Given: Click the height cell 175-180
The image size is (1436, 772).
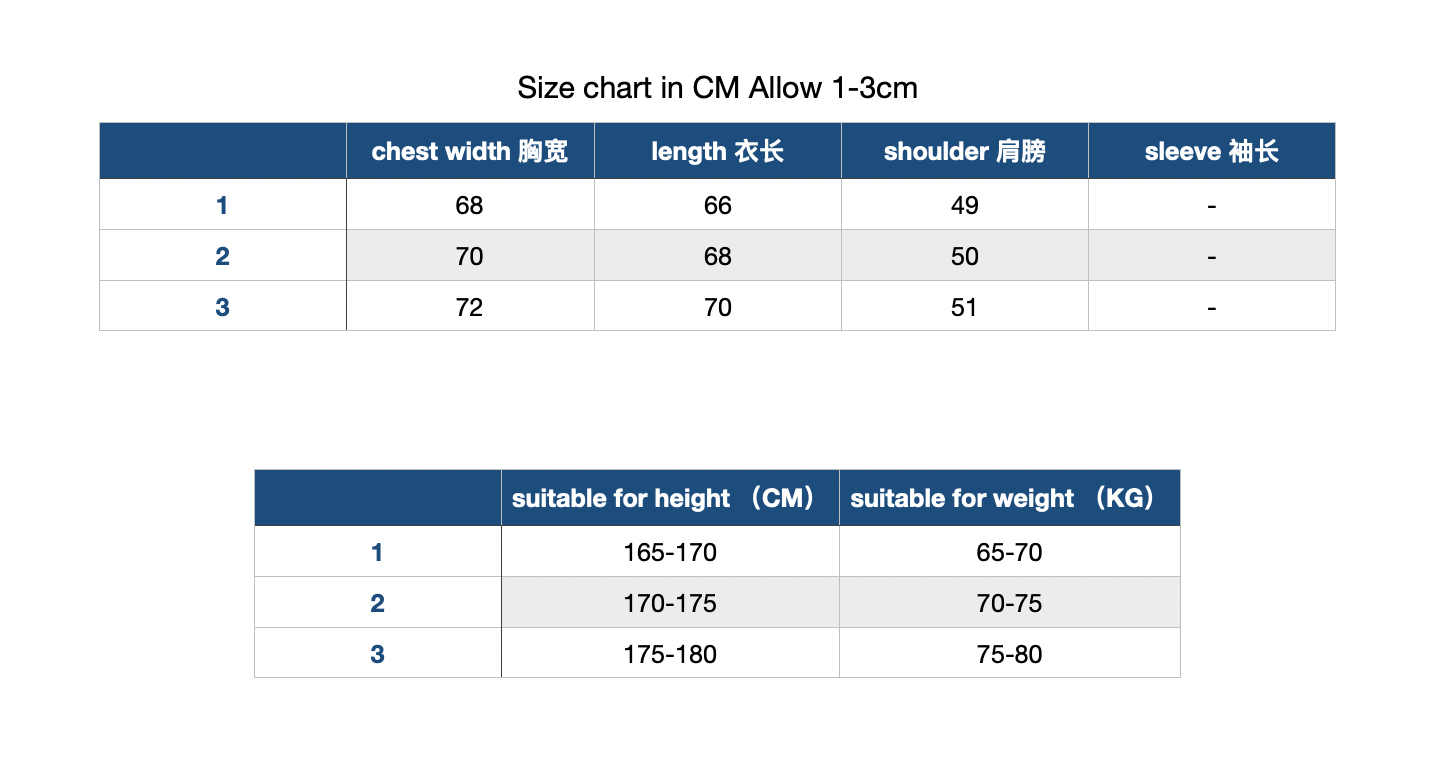Looking at the screenshot, I should click(x=670, y=653).
